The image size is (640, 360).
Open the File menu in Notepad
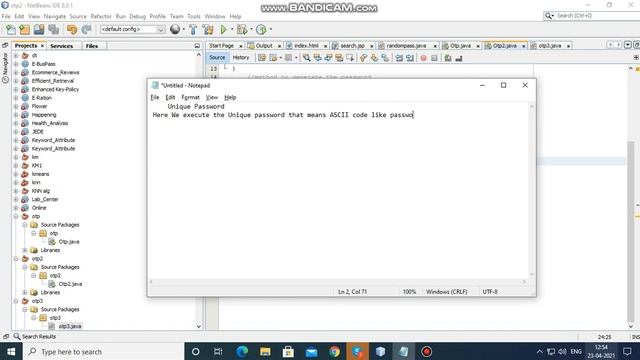click(155, 97)
